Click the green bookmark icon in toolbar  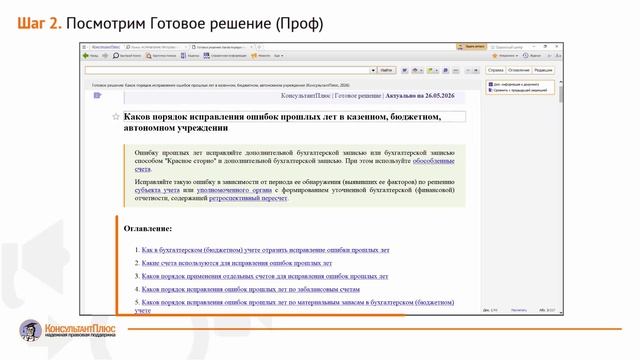430,70
